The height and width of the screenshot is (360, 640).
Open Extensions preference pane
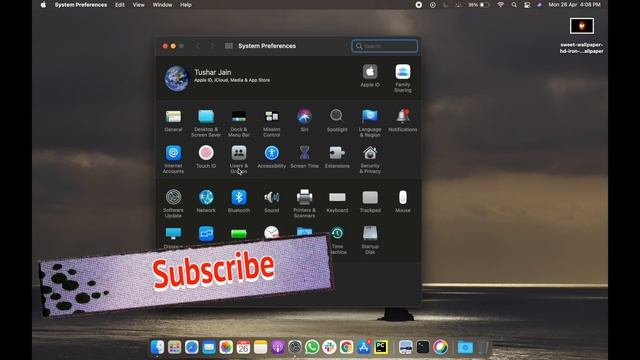[x=337, y=153]
